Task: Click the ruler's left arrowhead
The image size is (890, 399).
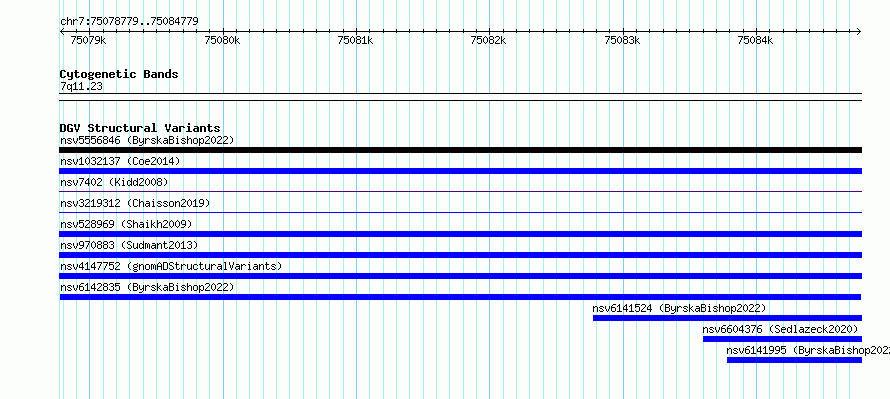Action: (62, 31)
